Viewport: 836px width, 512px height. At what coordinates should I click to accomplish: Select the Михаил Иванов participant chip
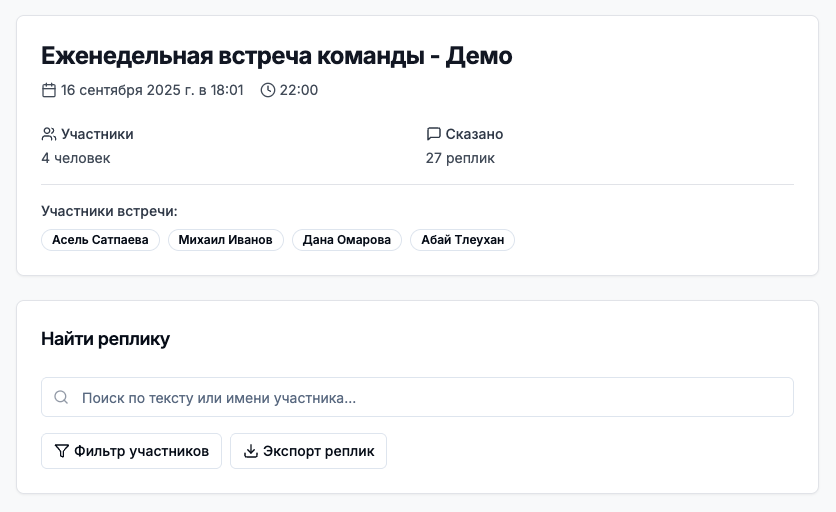click(x=225, y=240)
